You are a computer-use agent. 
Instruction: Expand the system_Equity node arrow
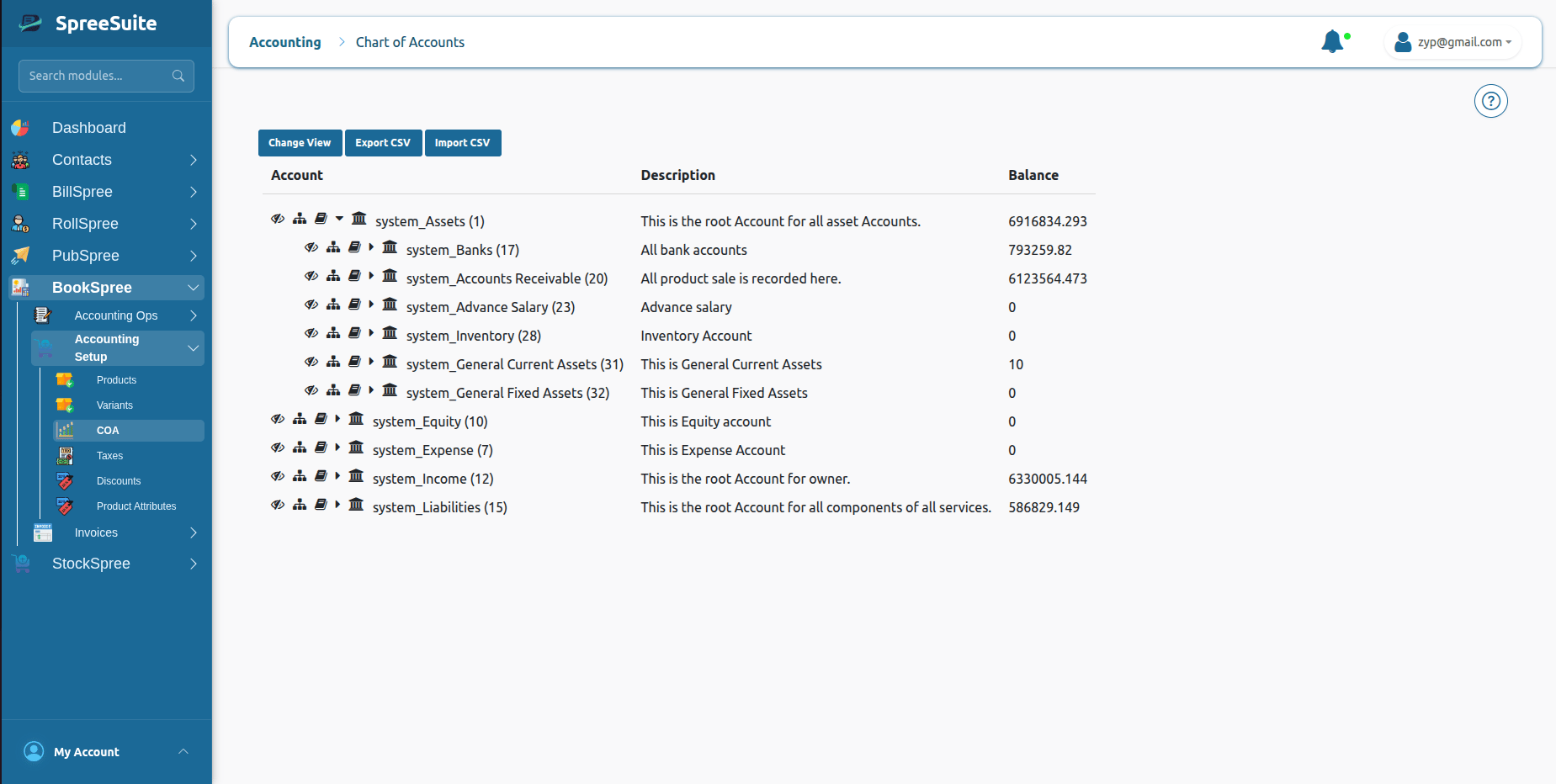click(x=337, y=419)
